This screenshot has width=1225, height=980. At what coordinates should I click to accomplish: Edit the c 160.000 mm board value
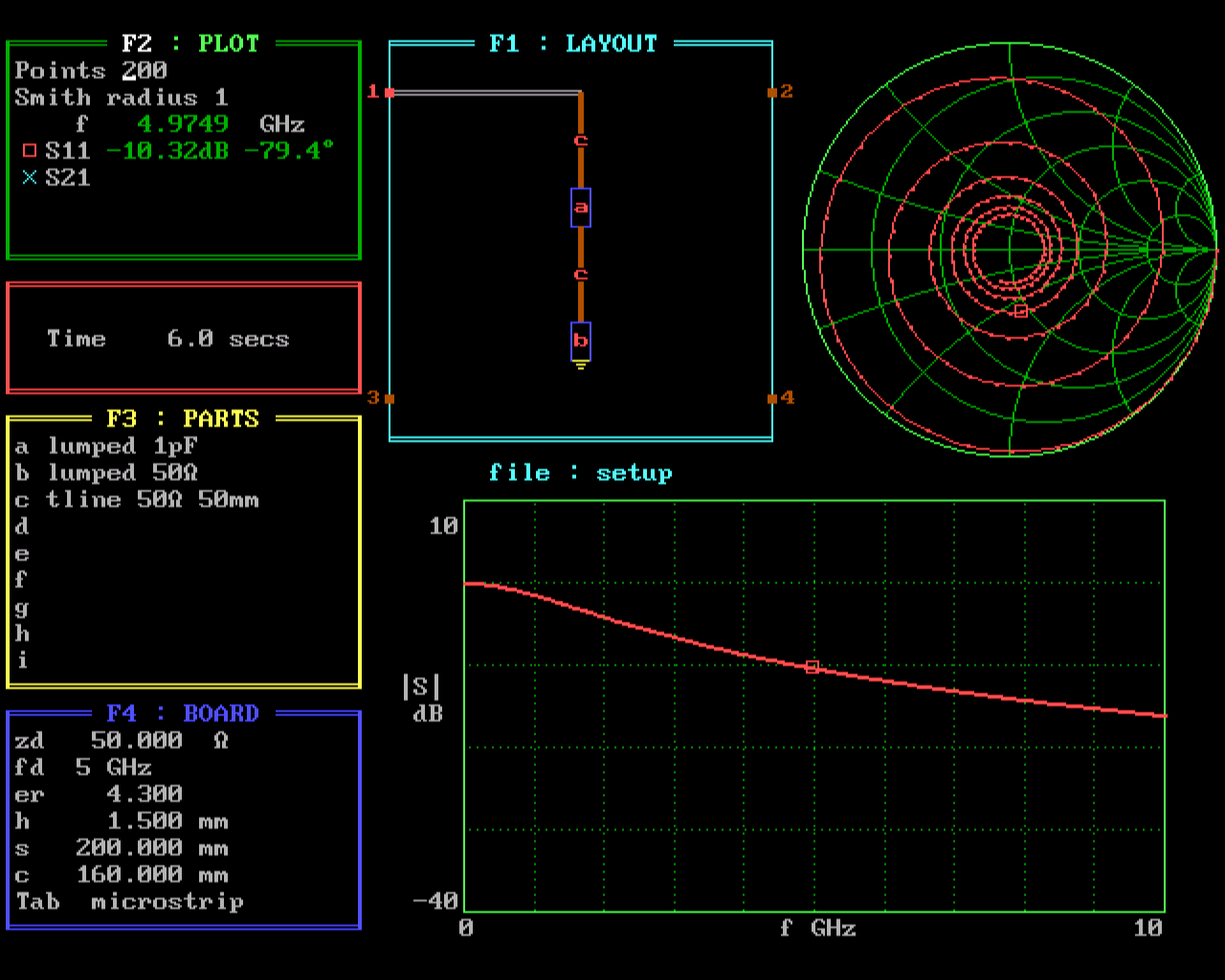point(122,875)
